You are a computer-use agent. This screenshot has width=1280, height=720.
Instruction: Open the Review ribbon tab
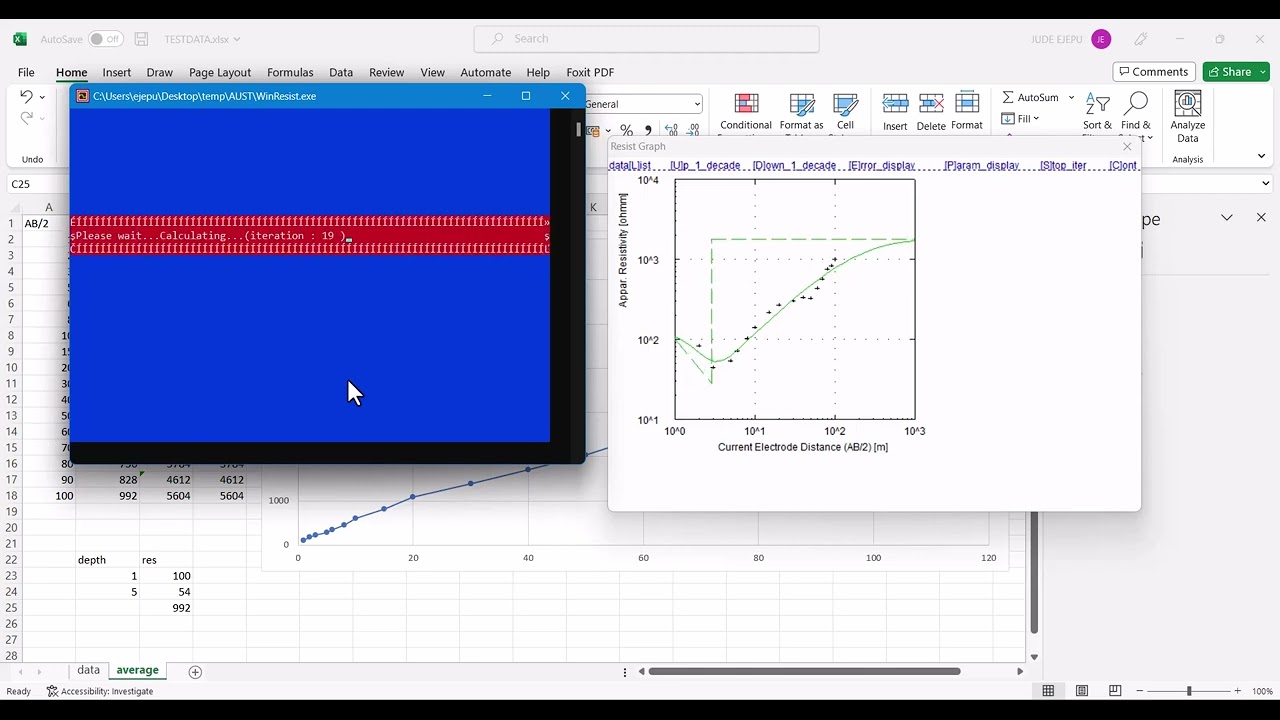[x=386, y=72]
